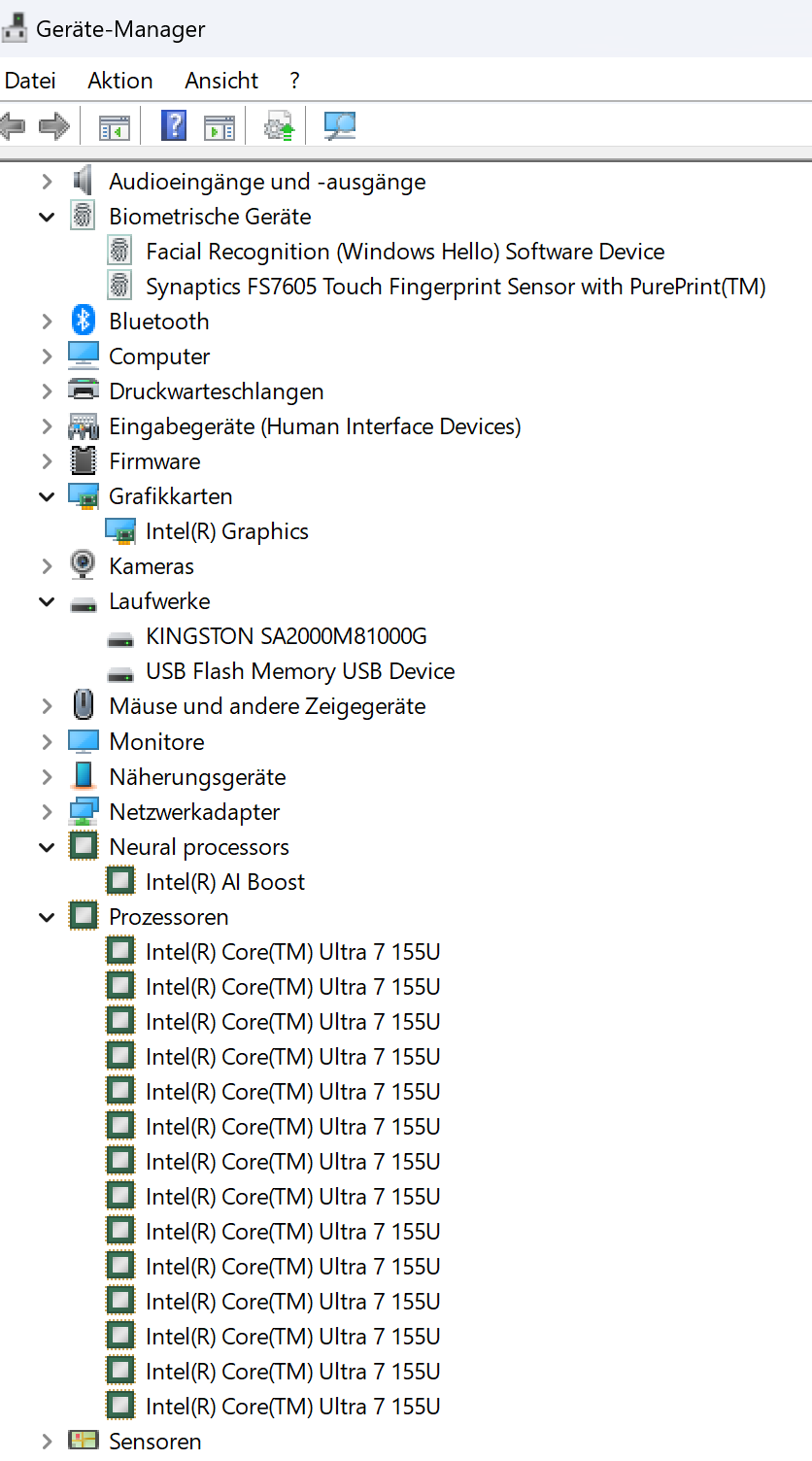This screenshot has height=1461, width=812.
Task: Open the ? help menu
Action: [294, 80]
